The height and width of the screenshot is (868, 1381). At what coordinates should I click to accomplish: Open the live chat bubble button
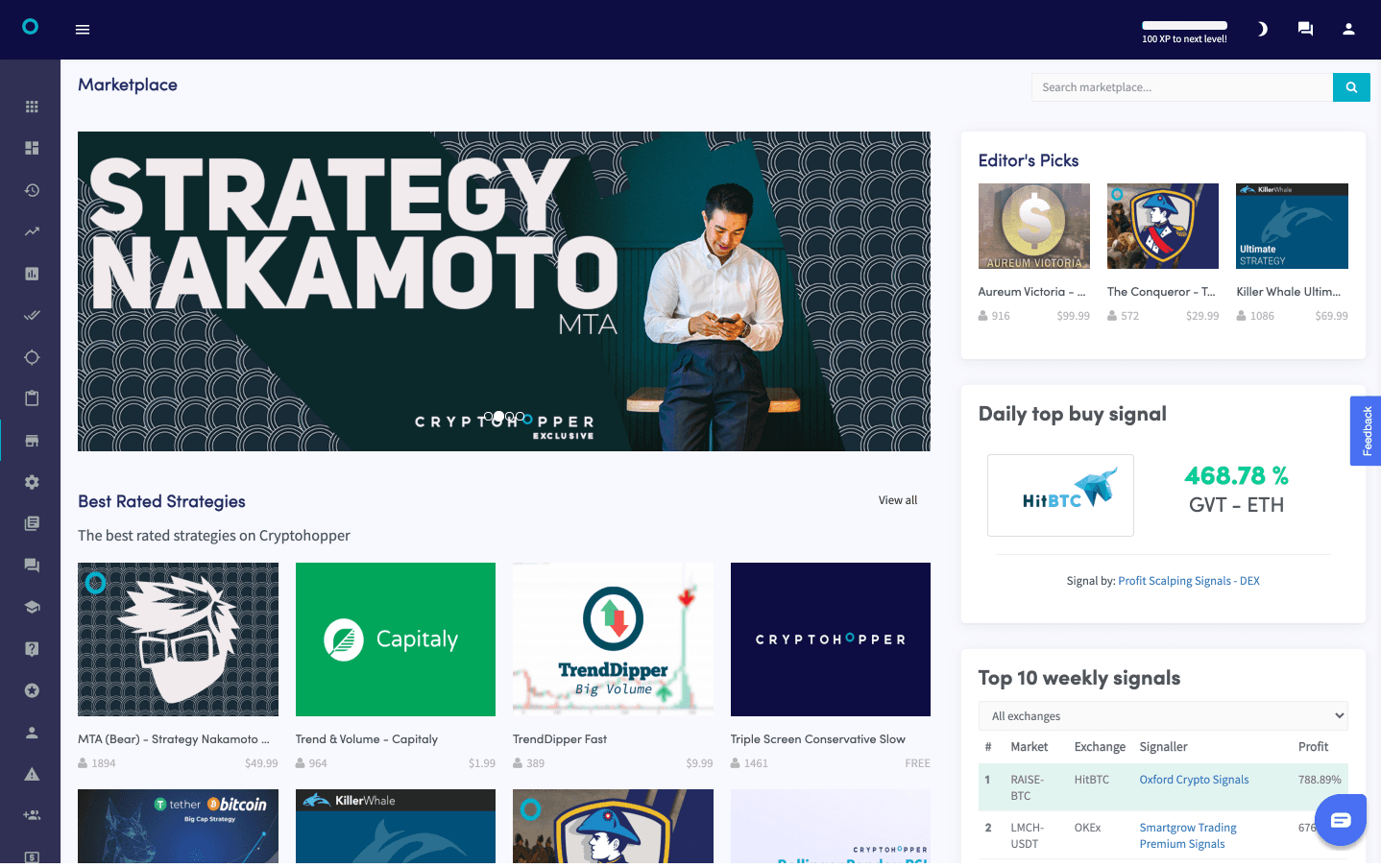point(1341,820)
